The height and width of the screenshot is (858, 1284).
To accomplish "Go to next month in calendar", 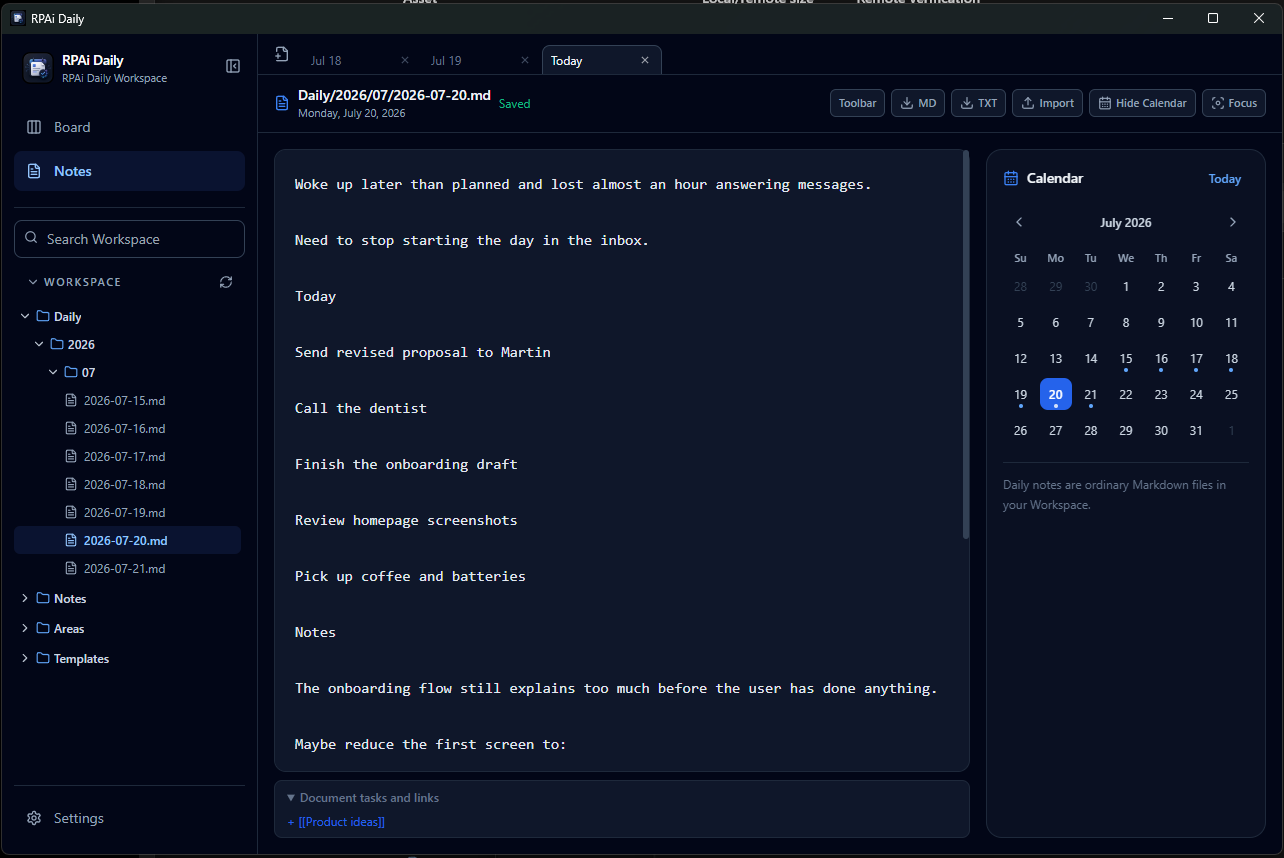I will 1233,222.
